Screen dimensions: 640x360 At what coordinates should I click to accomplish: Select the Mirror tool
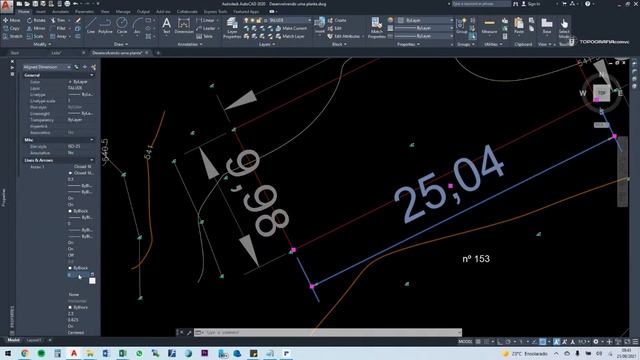point(36,28)
